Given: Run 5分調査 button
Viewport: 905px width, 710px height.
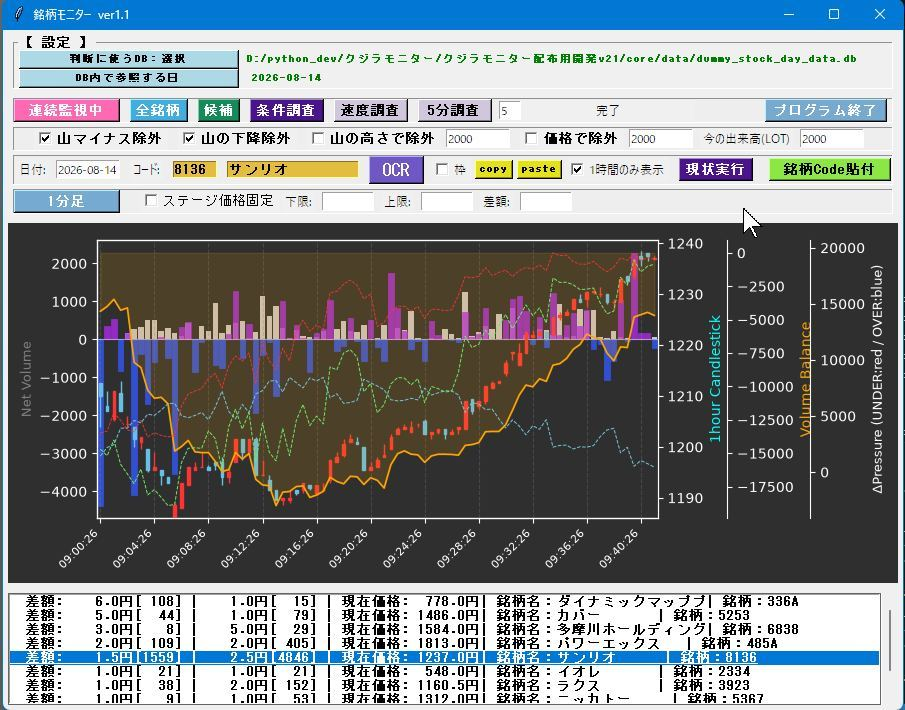Looking at the screenshot, I should pos(454,110).
